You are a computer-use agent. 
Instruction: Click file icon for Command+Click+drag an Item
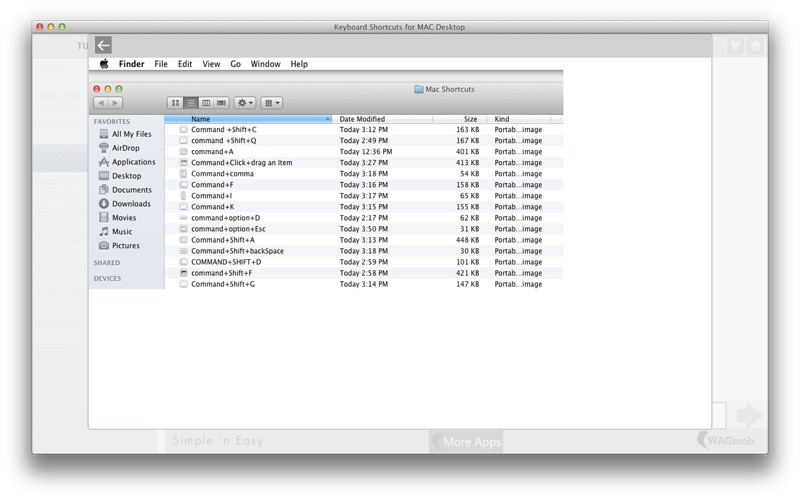[184, 163]
